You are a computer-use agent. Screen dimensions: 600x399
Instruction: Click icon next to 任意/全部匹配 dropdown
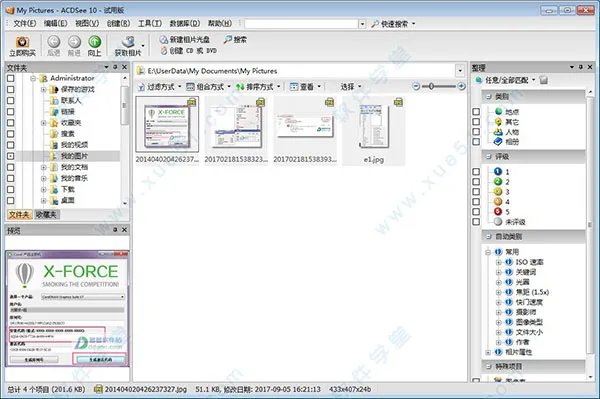(x=544, y=80)
